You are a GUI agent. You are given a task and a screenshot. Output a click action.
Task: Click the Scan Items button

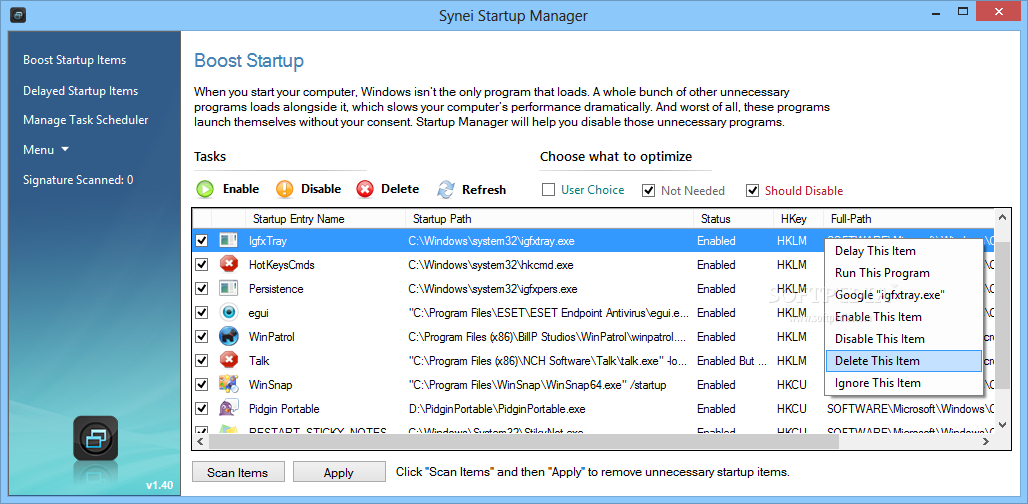[x=238, y=472]
